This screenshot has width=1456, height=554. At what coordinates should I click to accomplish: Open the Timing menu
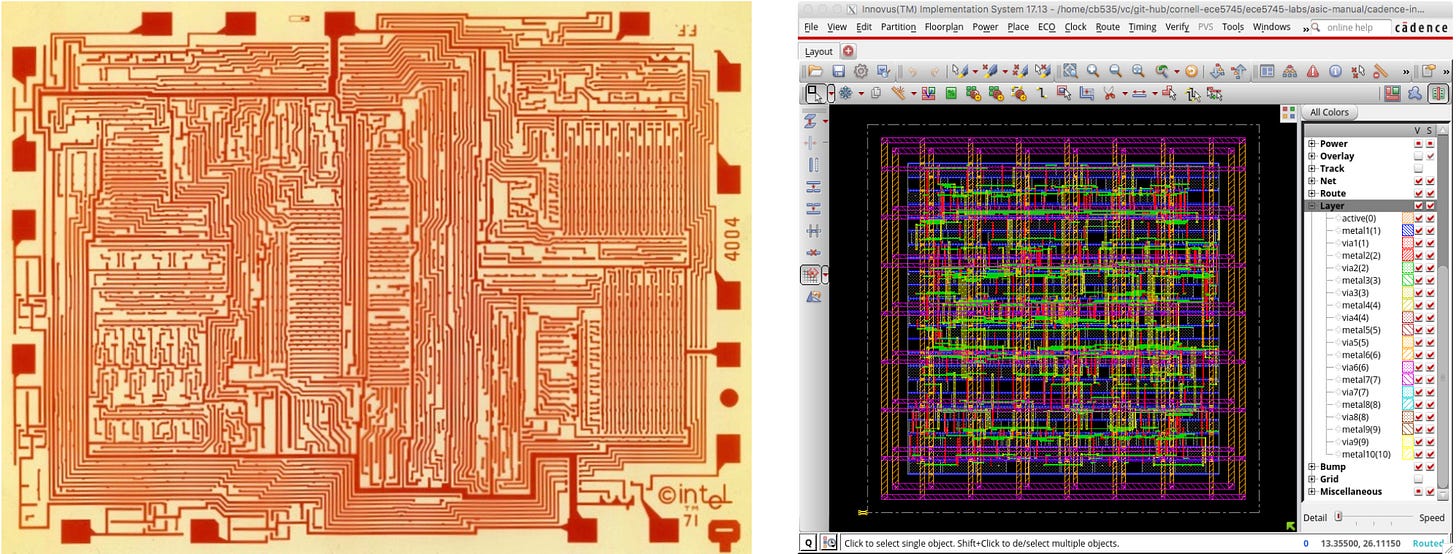tap(1142, 27)
